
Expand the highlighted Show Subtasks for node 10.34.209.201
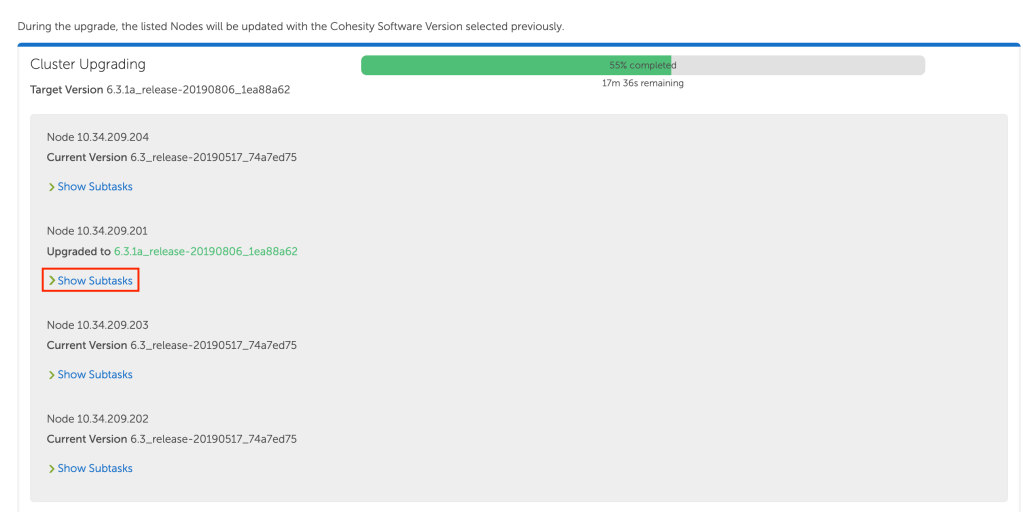pyautogui.click(x=95, y=281)
